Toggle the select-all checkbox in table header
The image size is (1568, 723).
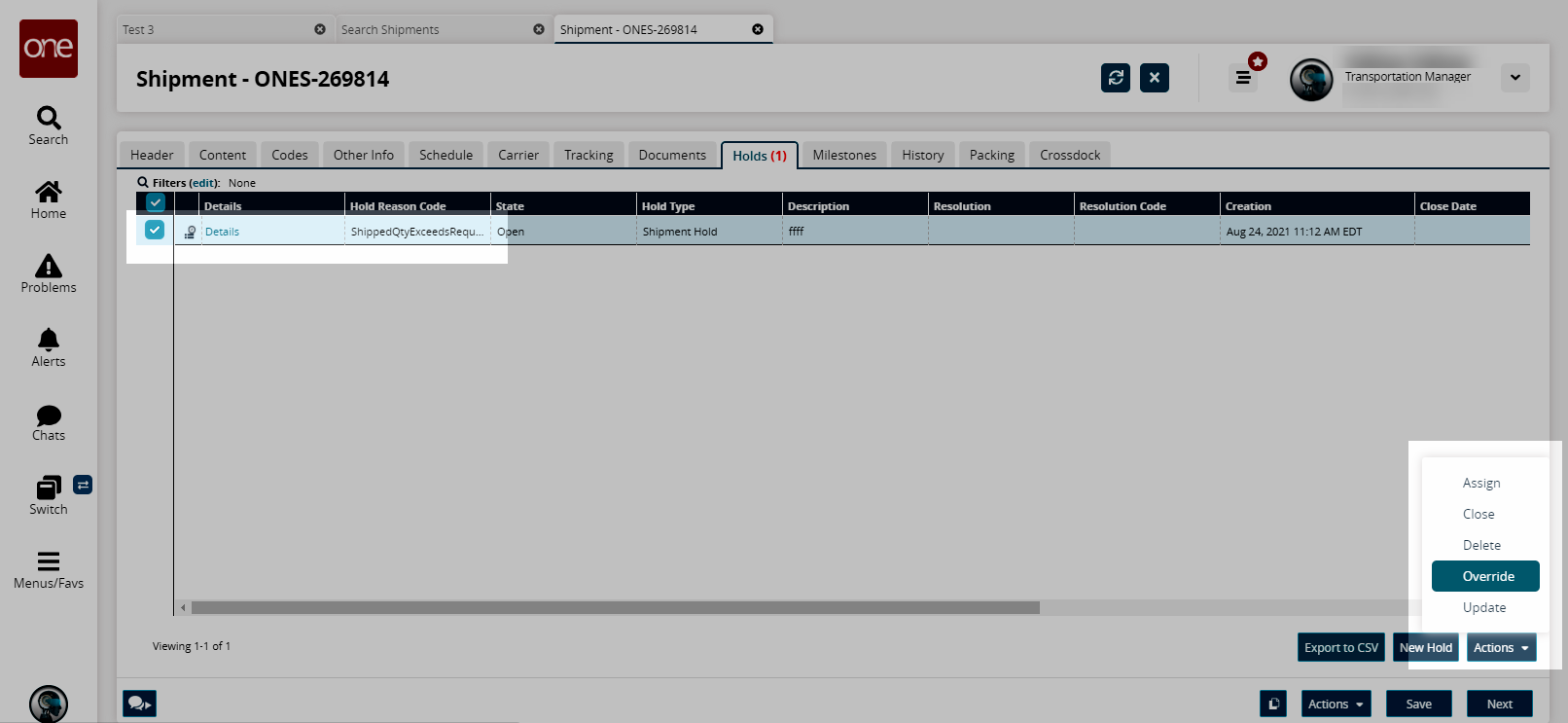[156, 203]
